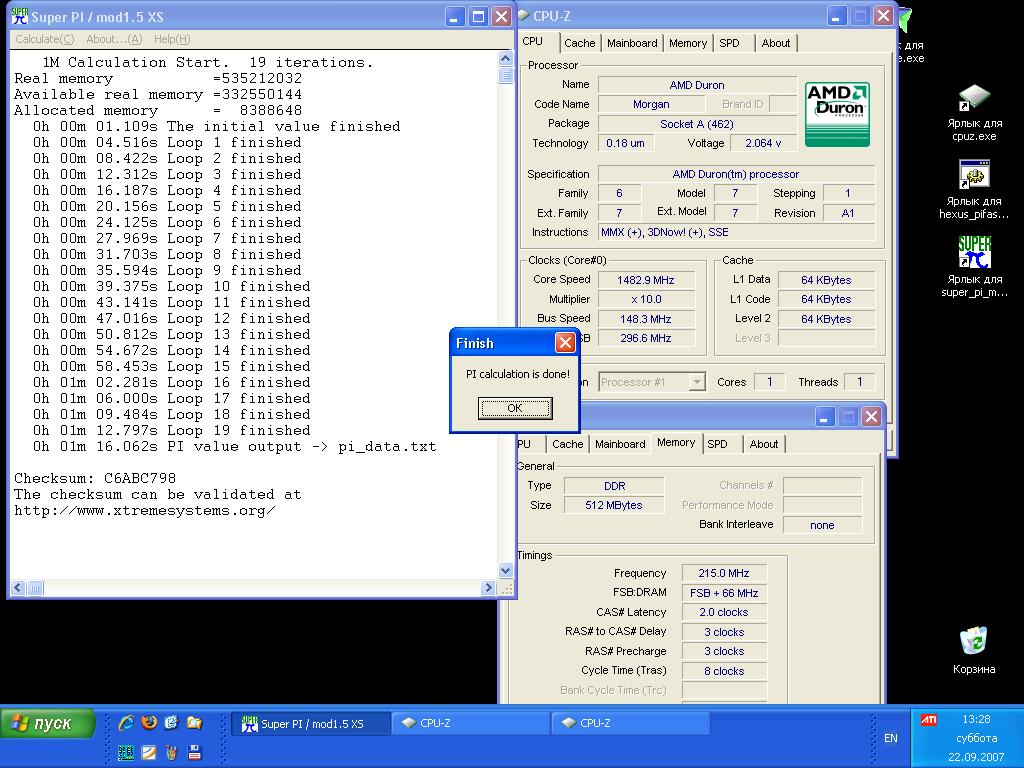Click the xtremesystems.org URL text
This screenshot has width=1024, height=768.
tap(144, 511)
